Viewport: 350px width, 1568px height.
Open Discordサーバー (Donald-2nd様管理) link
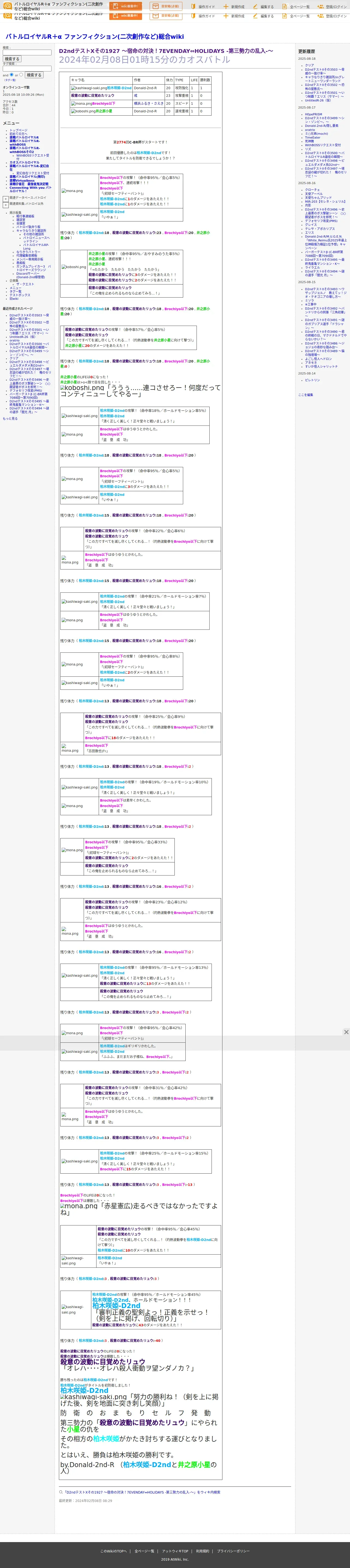click(31, 275)
